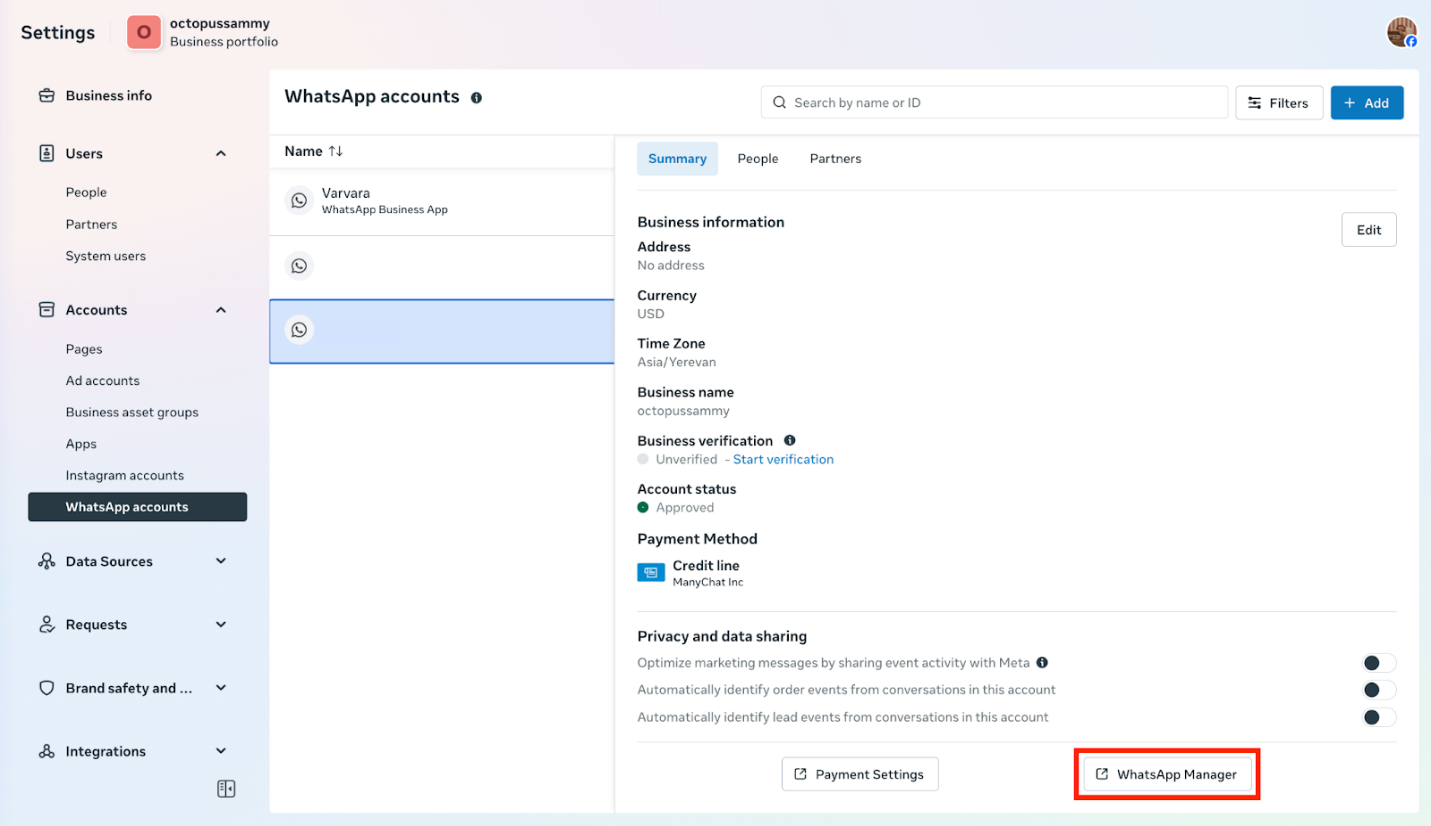The width and height of the screenshot is (1431, 826).
Task: Open the Partners tab
Action: click(x=835, y=158)
